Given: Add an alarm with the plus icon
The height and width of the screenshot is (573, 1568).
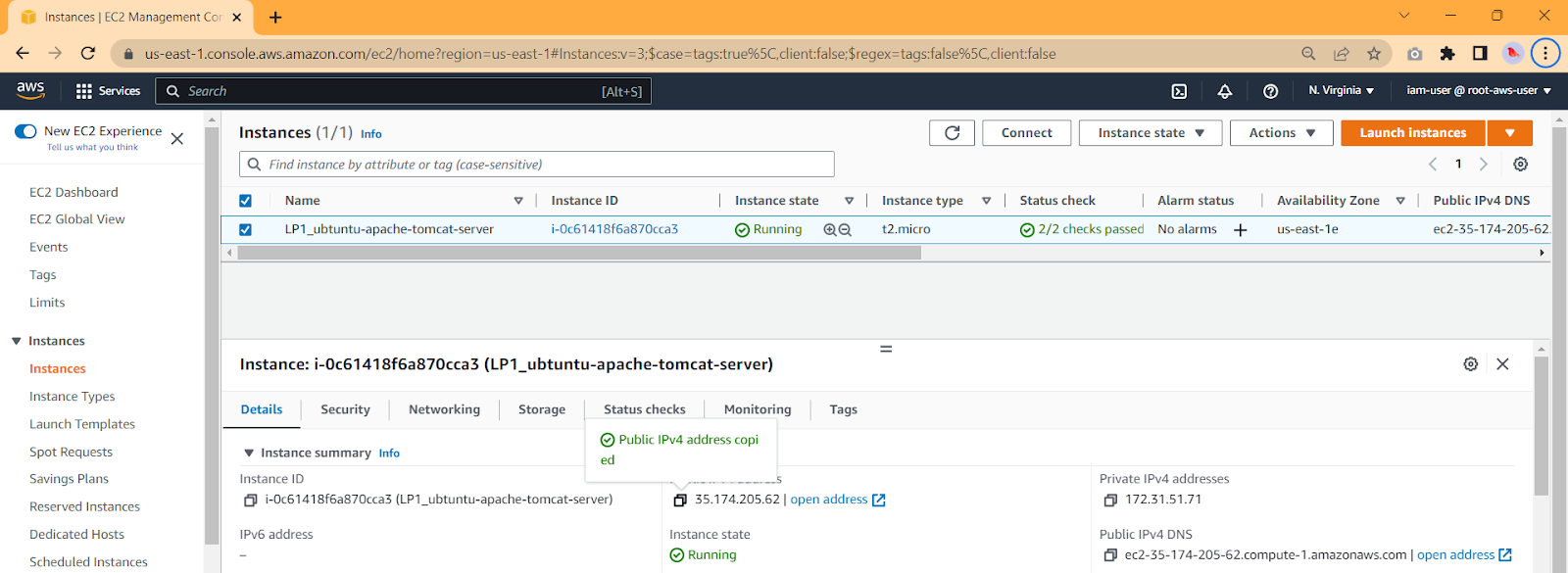Looking at the screenshot, I should click(1240, 229).
